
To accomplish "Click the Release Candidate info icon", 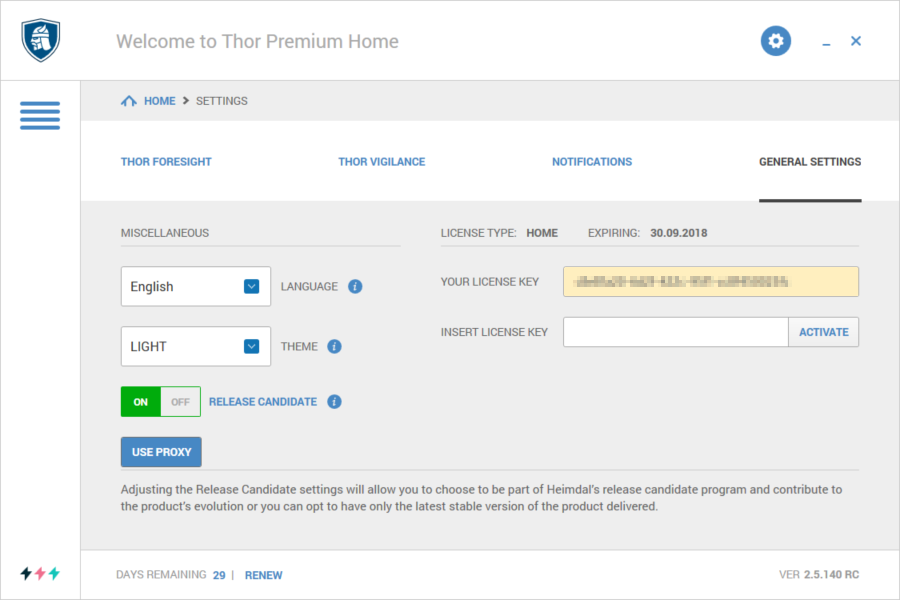I will click(335, 402).
